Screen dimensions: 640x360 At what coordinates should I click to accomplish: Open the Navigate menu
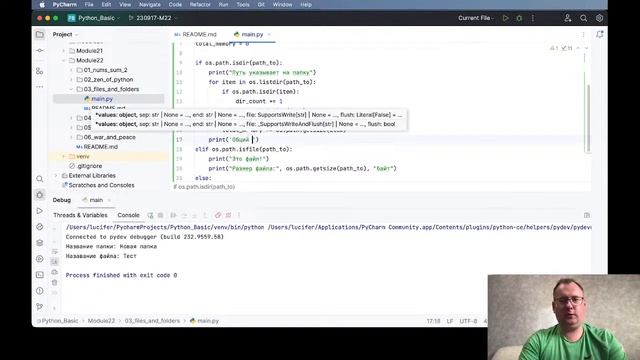pyautogui.click(x=150, y=4)
